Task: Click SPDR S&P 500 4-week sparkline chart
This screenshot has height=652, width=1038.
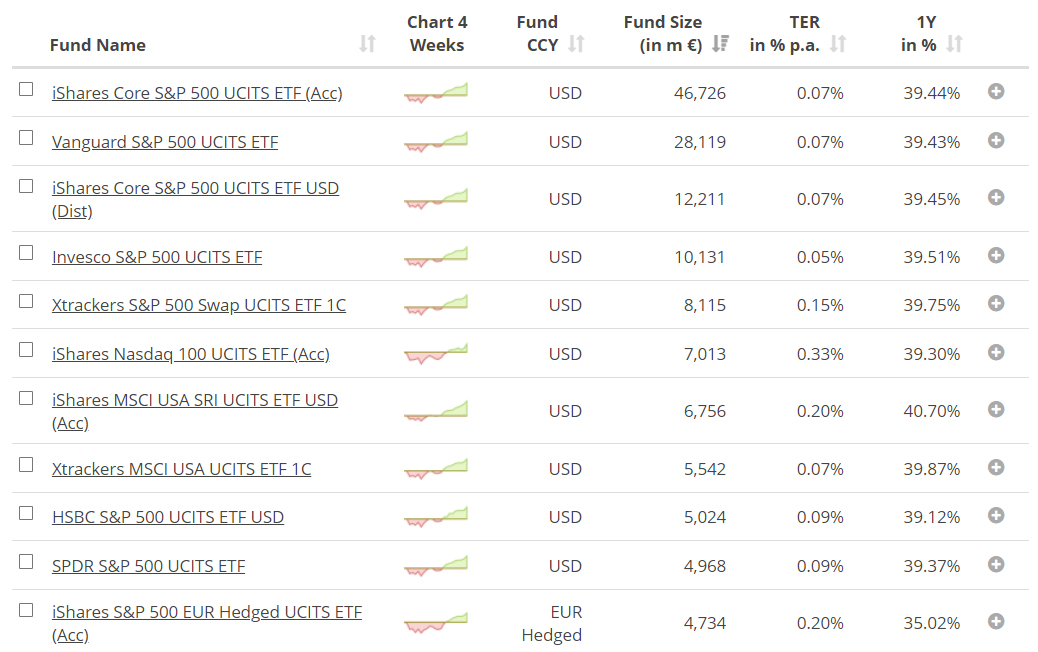Action: click(x=436, y=566)
